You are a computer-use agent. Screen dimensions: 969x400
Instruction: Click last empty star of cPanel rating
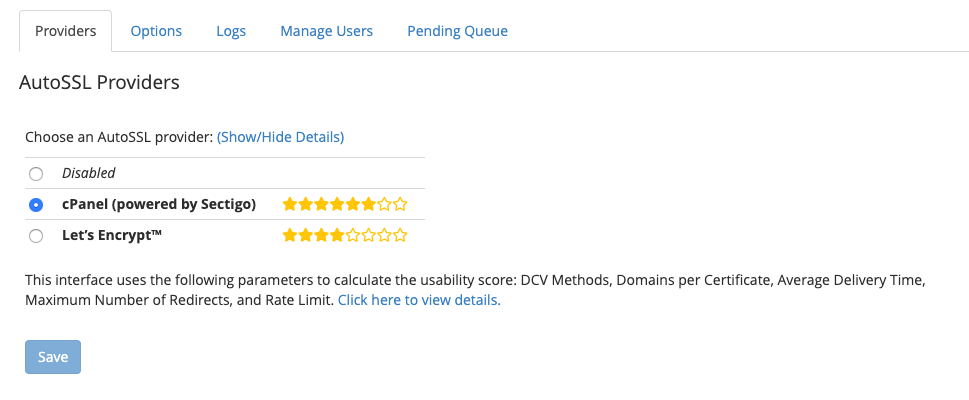[x=400, y=204]
